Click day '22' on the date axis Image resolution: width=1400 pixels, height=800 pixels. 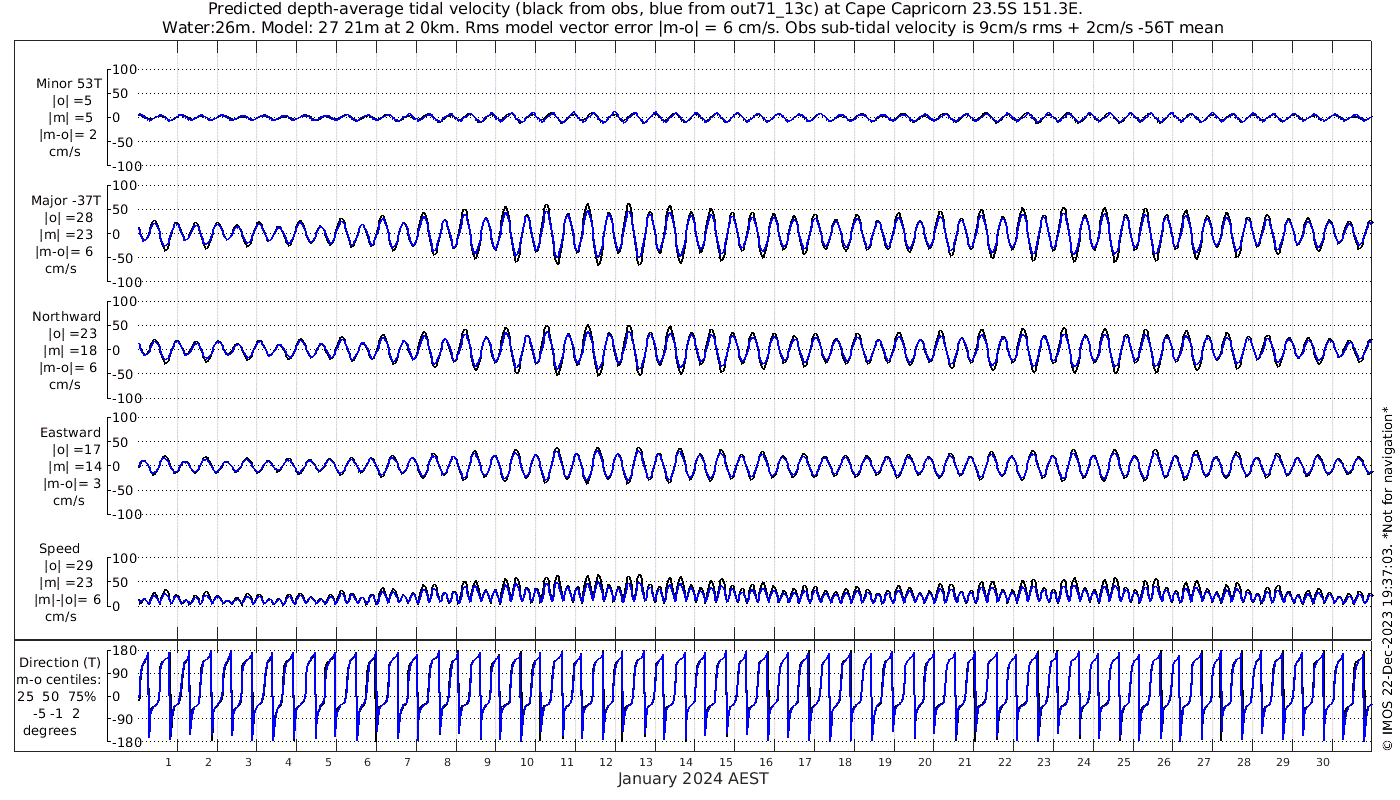pyautogui.click(x=1004, y=762)
